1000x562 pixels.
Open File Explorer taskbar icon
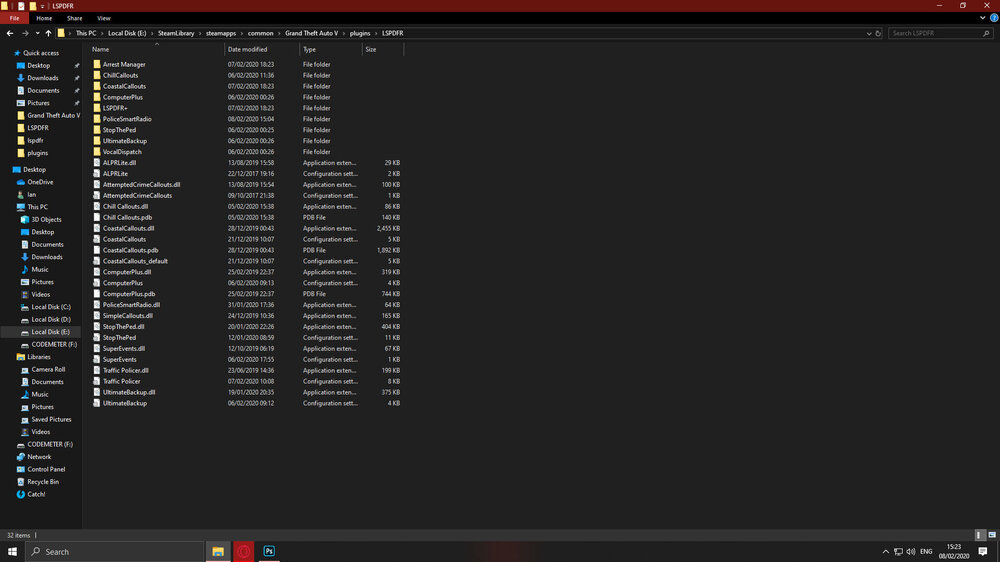[x=218, y=551]
